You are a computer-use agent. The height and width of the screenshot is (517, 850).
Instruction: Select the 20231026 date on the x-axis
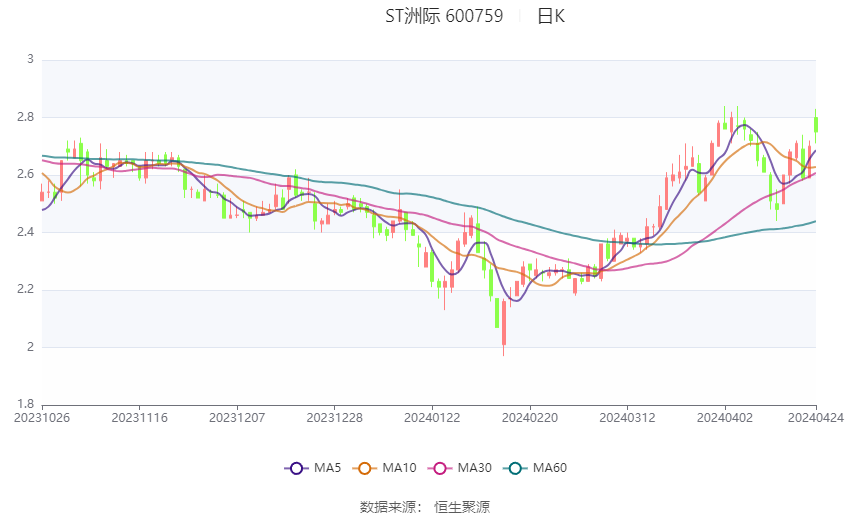pyautogui.click(x=42, y=418)
